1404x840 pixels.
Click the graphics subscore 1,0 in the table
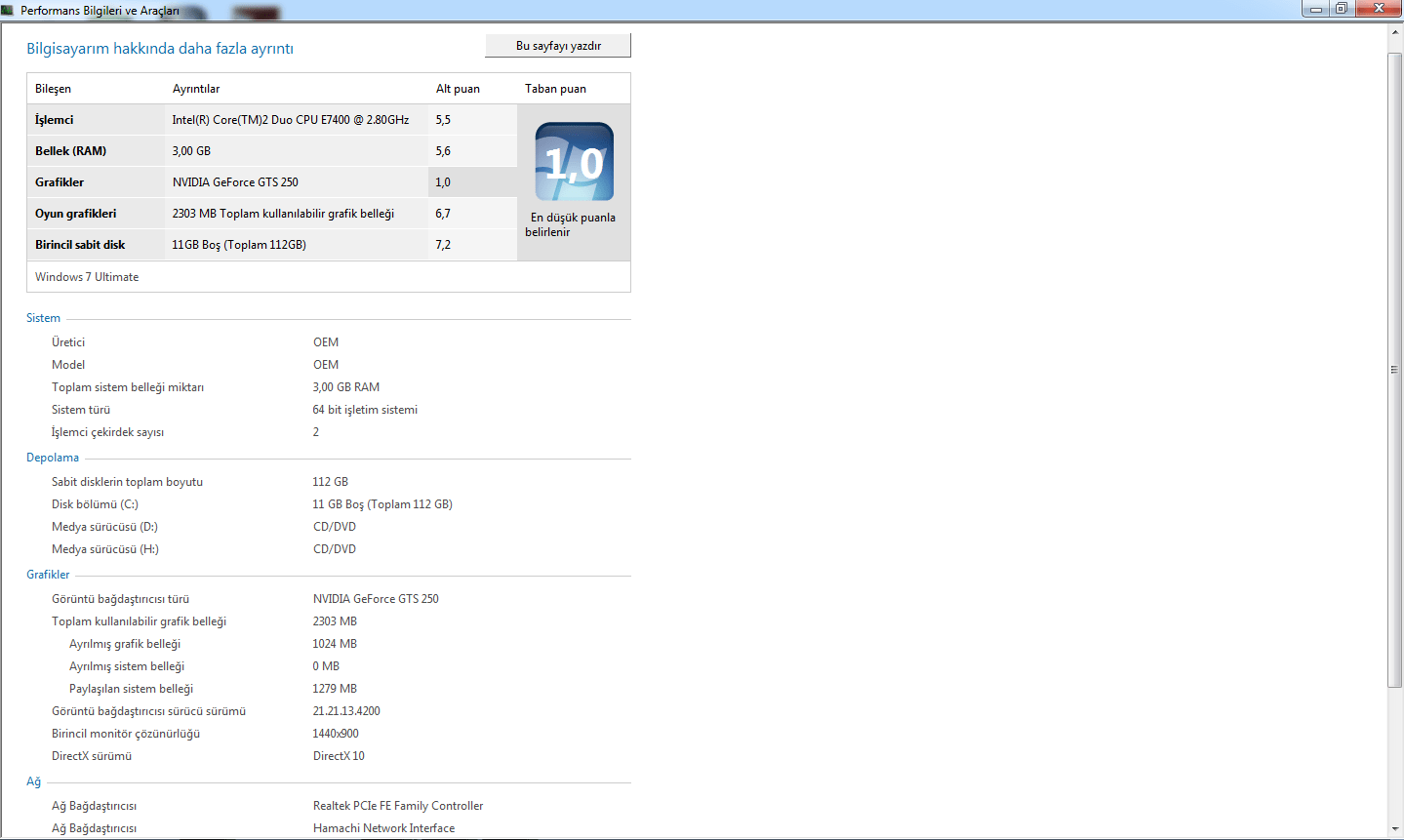pyautogui.click(x=443, y=182)
